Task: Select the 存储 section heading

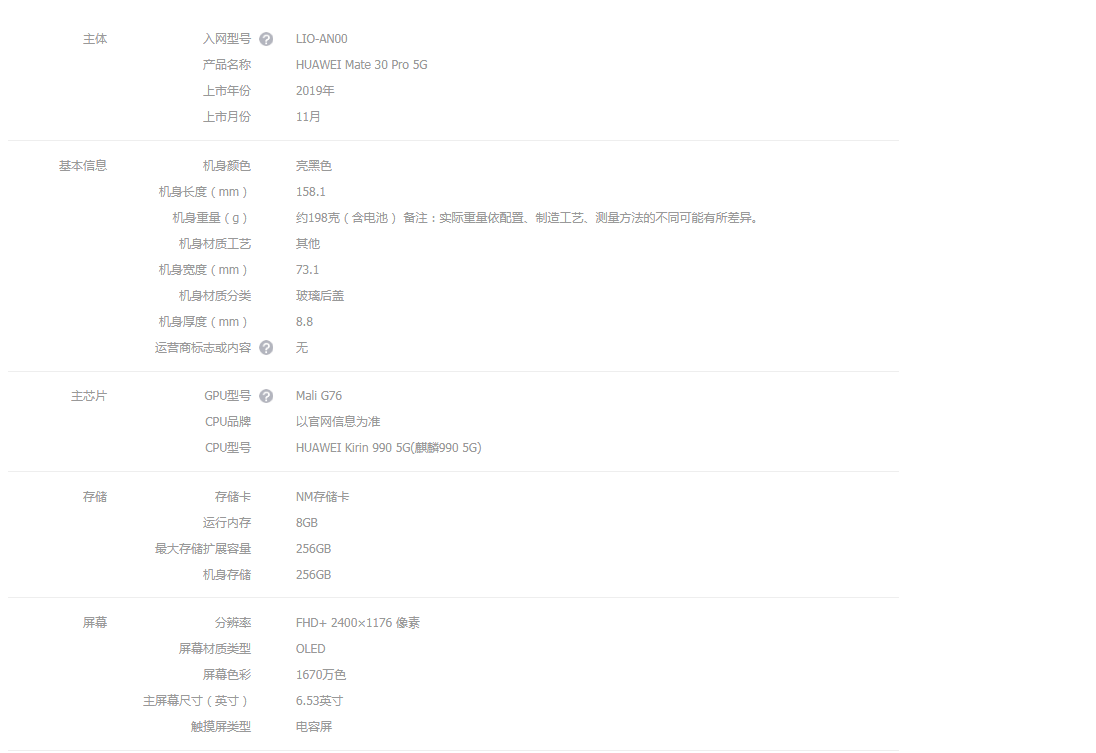Action: click(x=95, y=496)
